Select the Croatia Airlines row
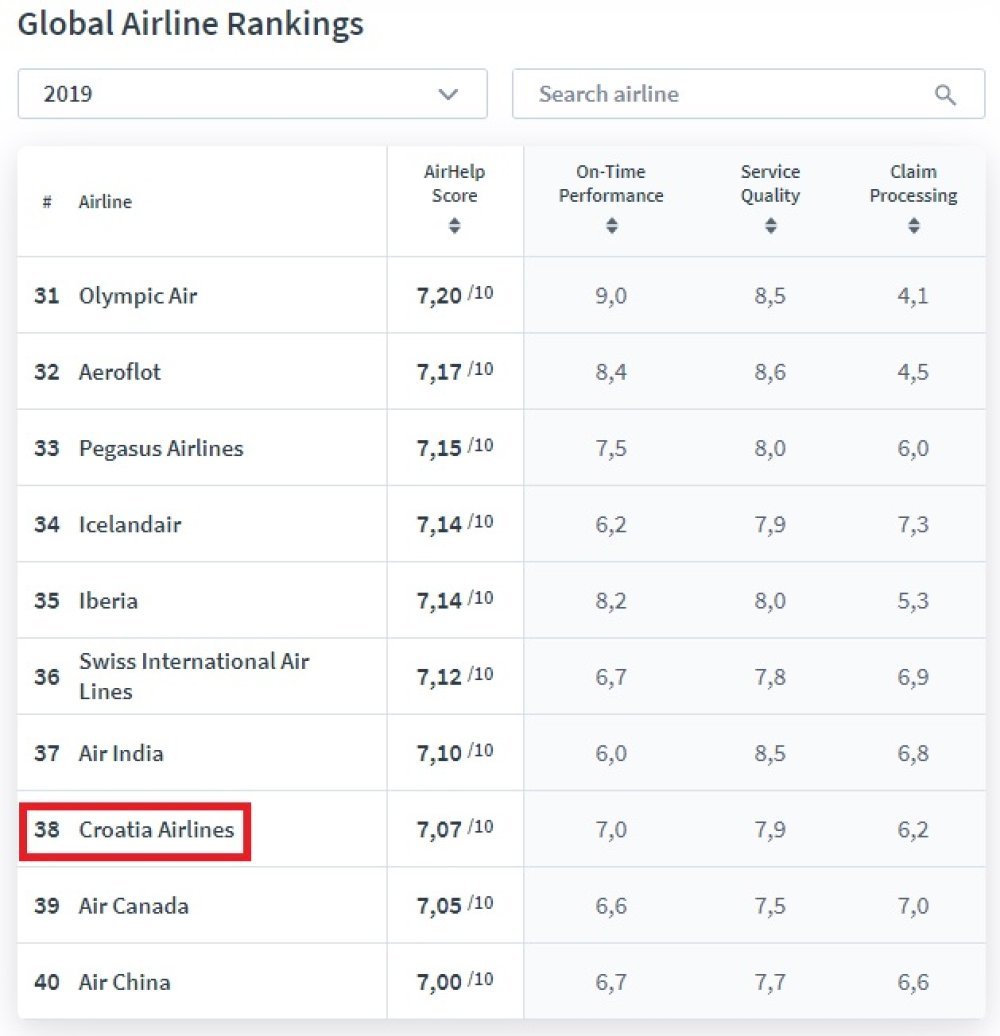 coord(156,829)
